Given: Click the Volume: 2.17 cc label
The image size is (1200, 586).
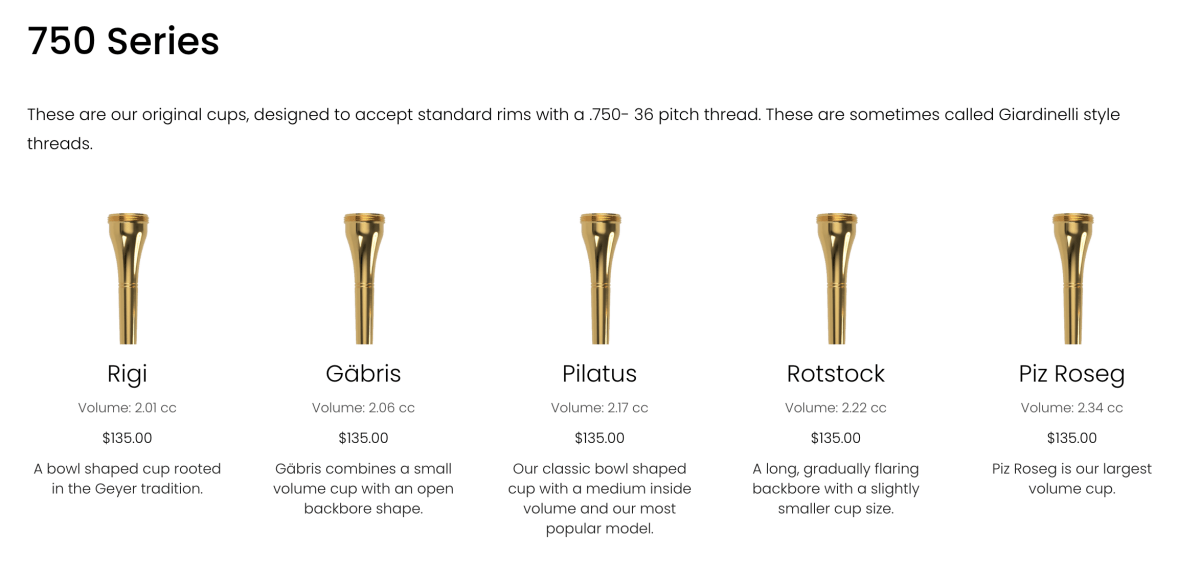Looking at the screenshot, I should pyautogui.click(x=599, y=408).
